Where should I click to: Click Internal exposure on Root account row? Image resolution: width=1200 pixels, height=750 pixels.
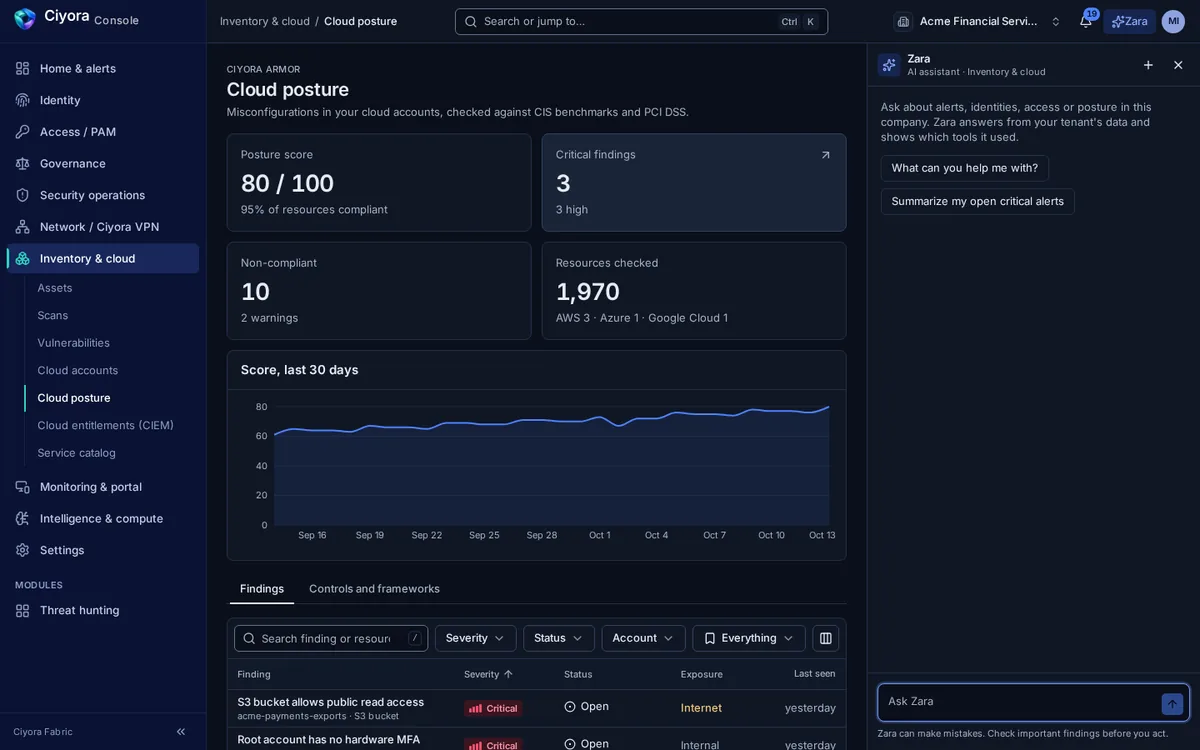[x=700, y=745]
